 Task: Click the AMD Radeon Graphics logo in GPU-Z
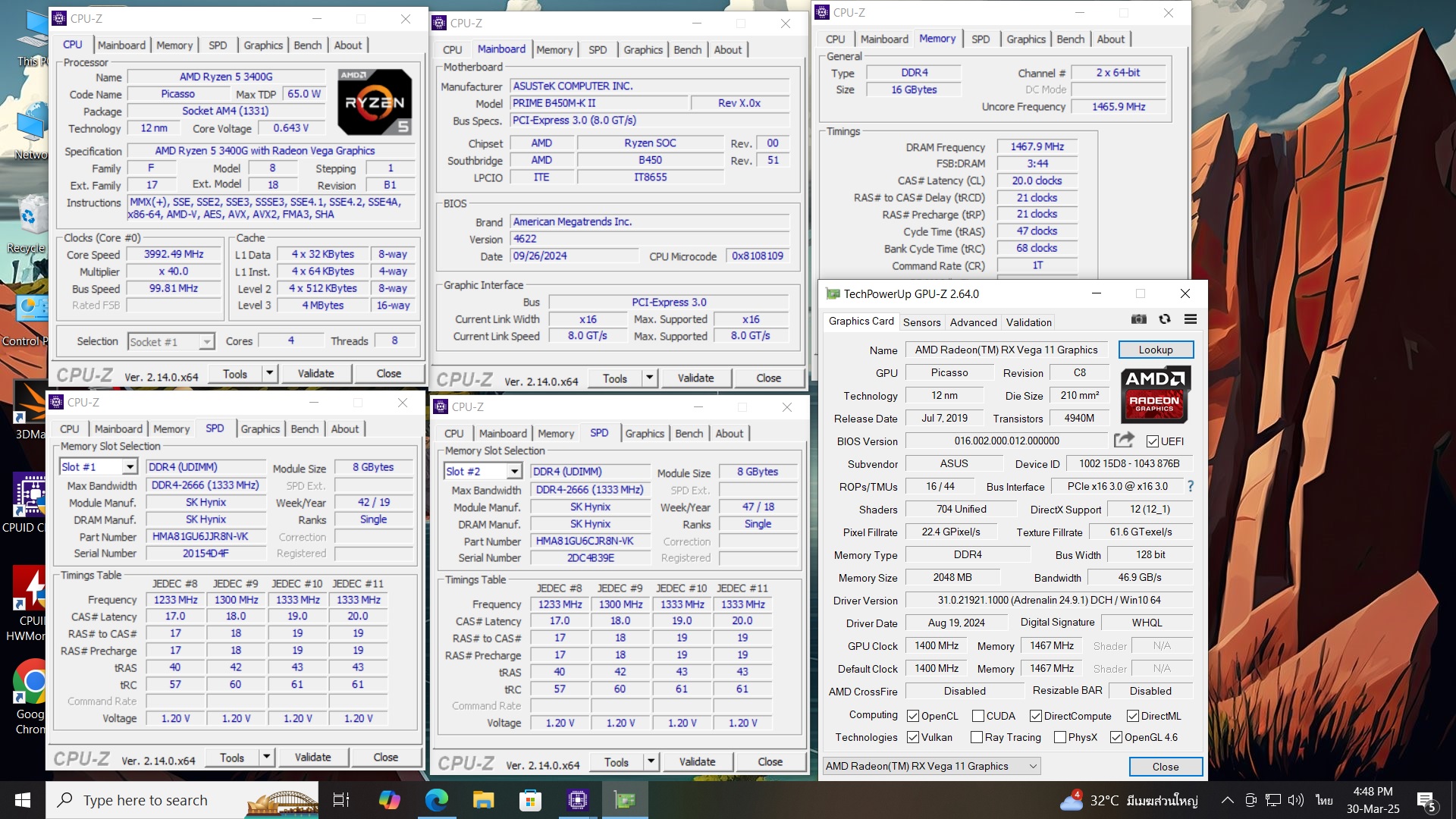(x=1155, y=394)
